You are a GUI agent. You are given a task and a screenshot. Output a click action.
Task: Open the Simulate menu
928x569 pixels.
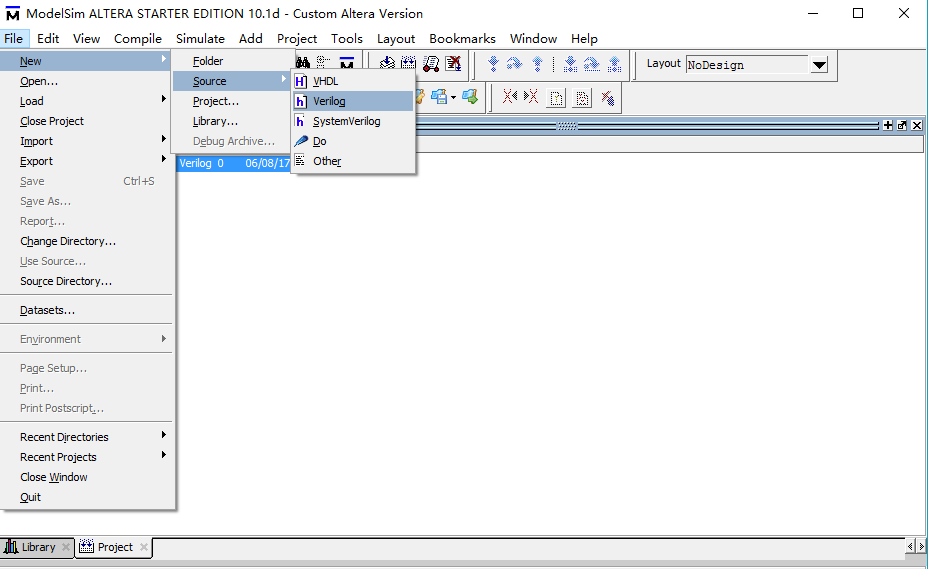tap(200, 38)
